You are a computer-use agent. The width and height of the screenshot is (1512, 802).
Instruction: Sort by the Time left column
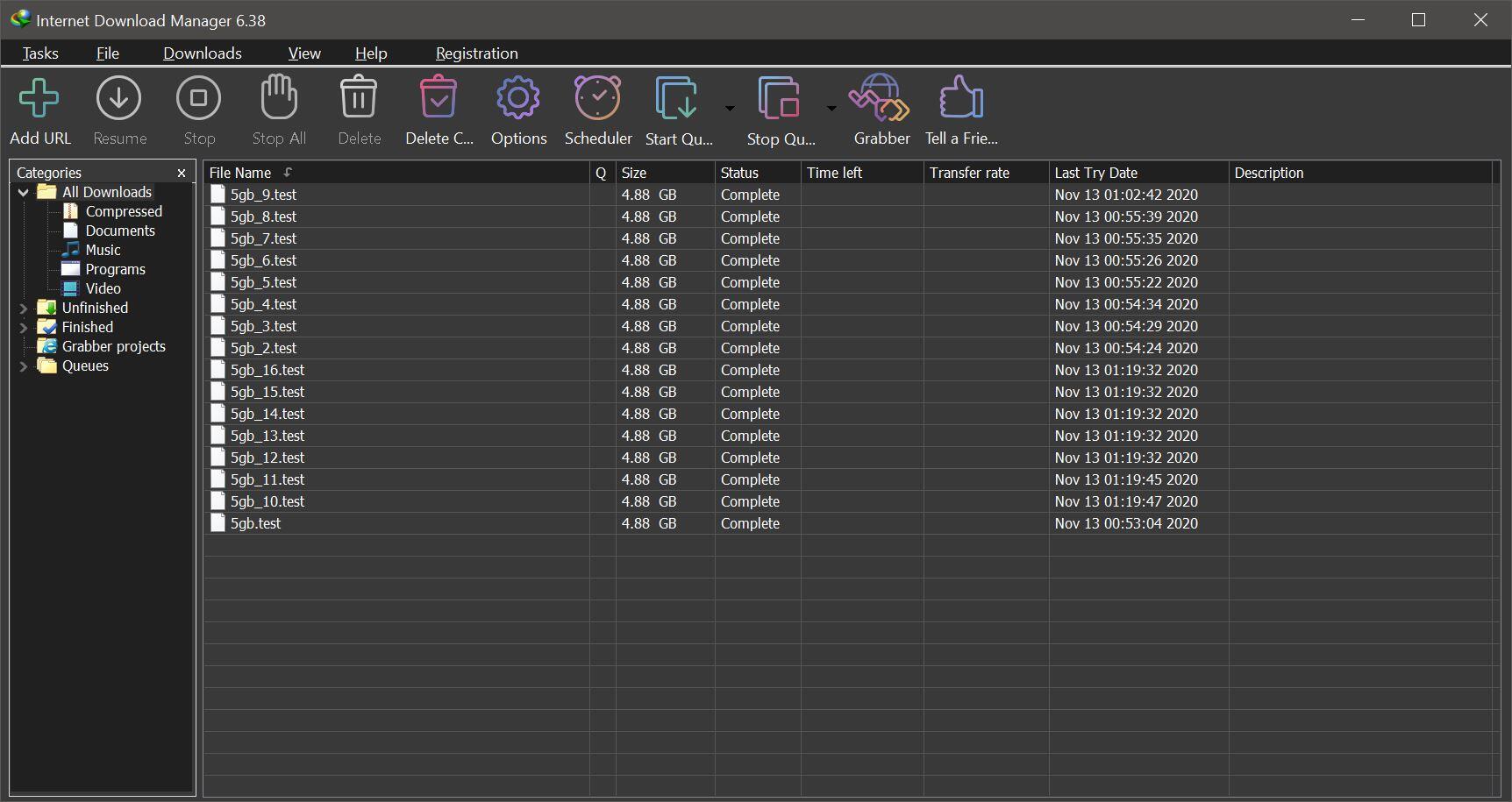tap(862, 173)
